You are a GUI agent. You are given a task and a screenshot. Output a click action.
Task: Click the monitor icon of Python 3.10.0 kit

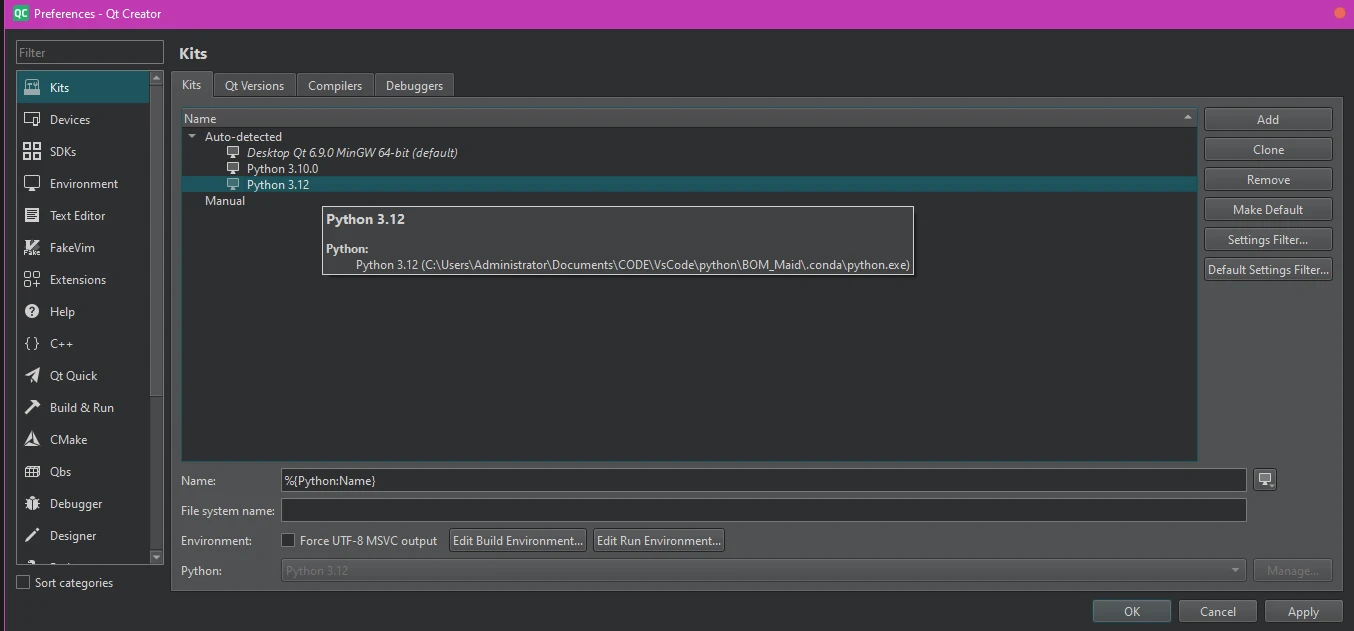[x=233, y=168]
